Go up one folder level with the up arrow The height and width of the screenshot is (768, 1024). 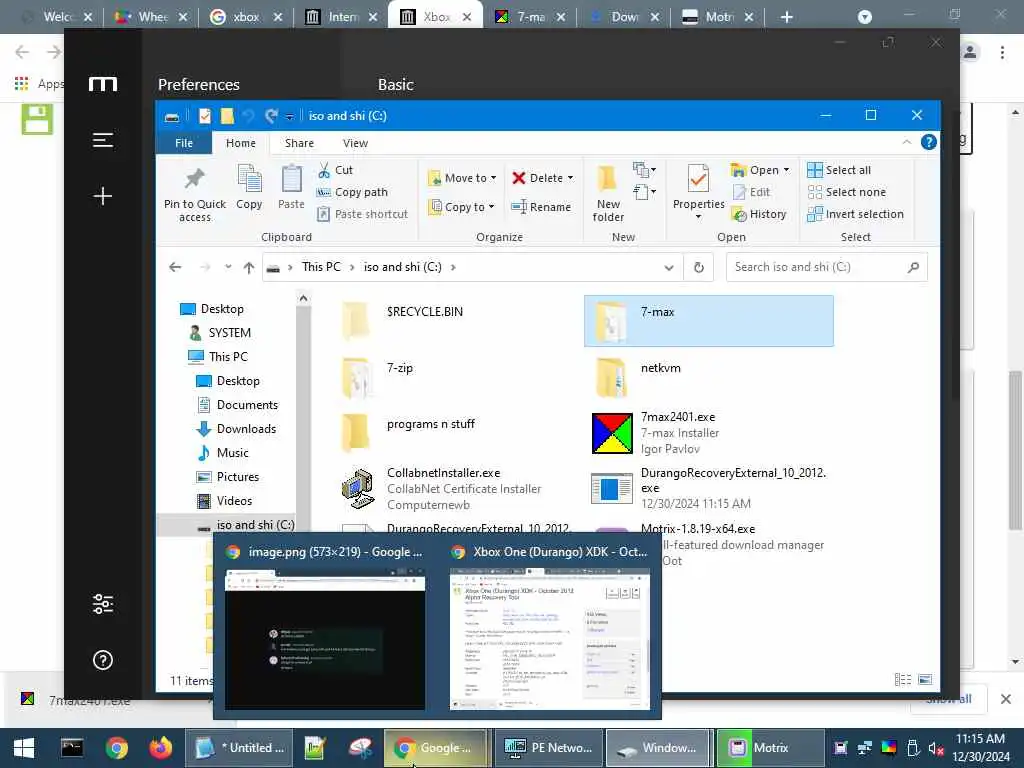point(249,267)
